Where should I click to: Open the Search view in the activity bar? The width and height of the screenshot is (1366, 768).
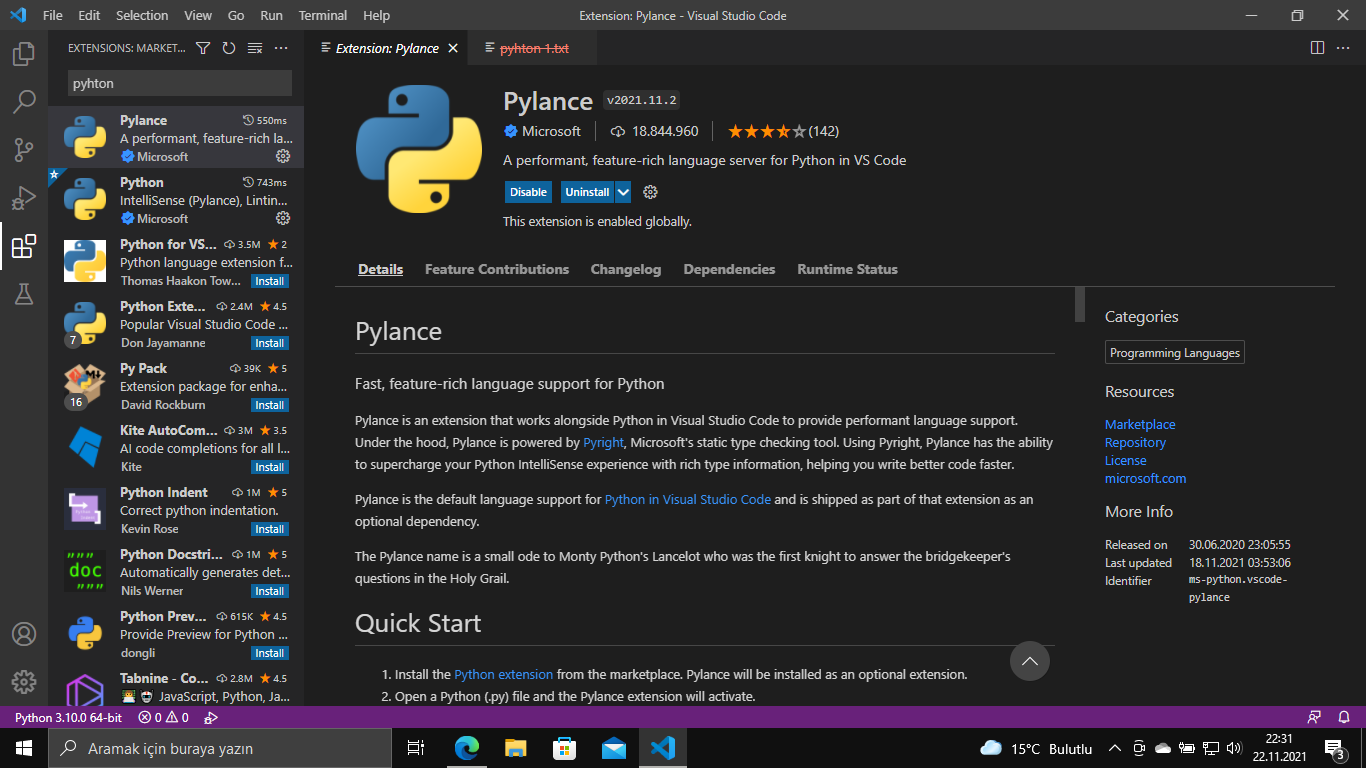[x=24, y=101]
